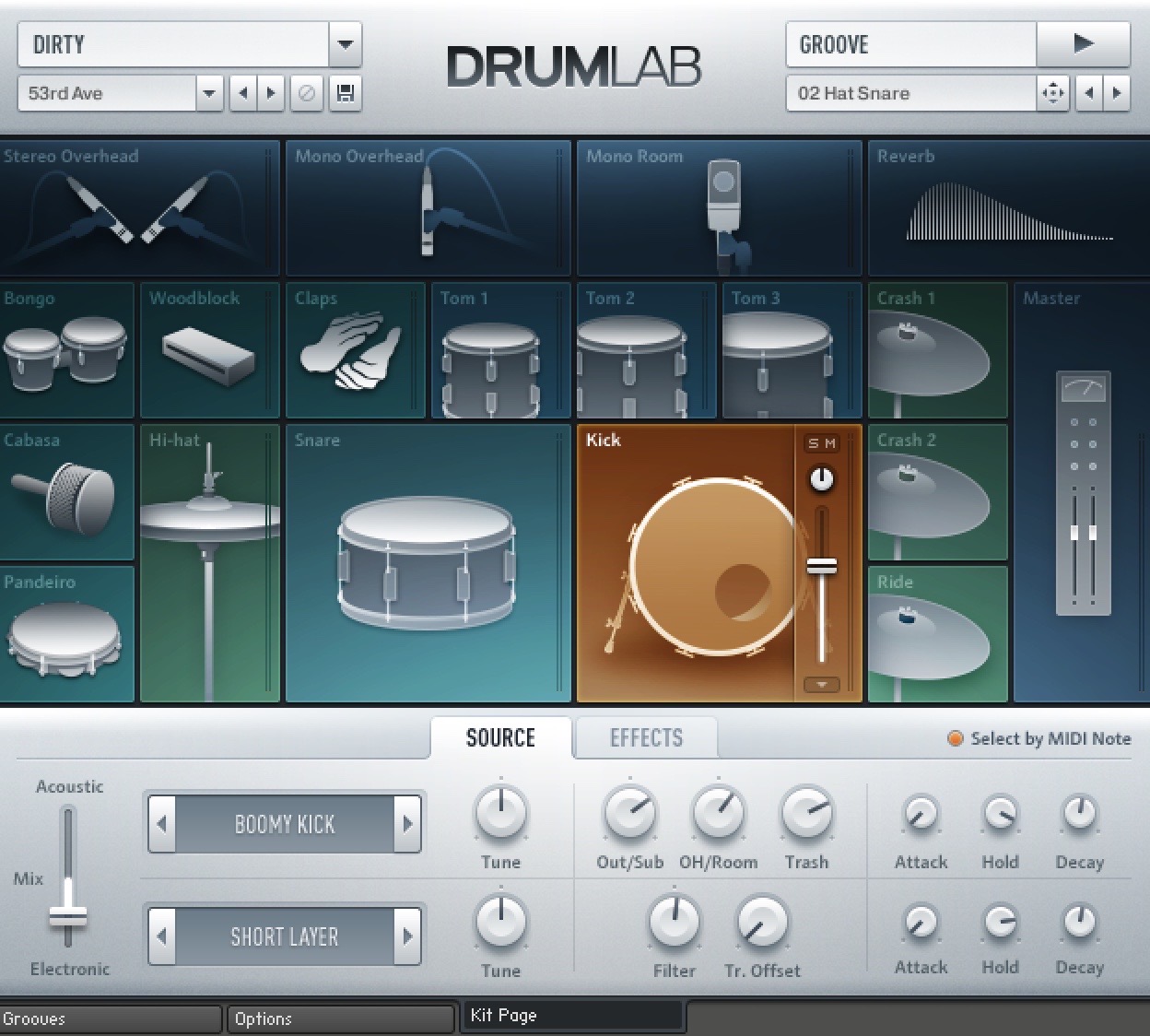The height and width of the screenshot is (1036, 1150).
Task: Select the Bongo drum pad
Action: (67, 350)
